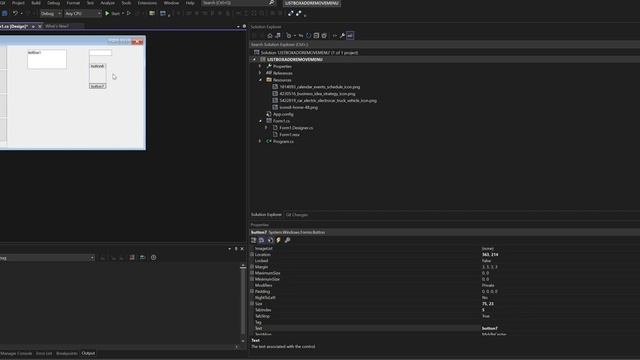Image resolution: width=640 pixels, height=360 pixels.
Task: Expand the Program.cs node
Action: click(260, 141)
